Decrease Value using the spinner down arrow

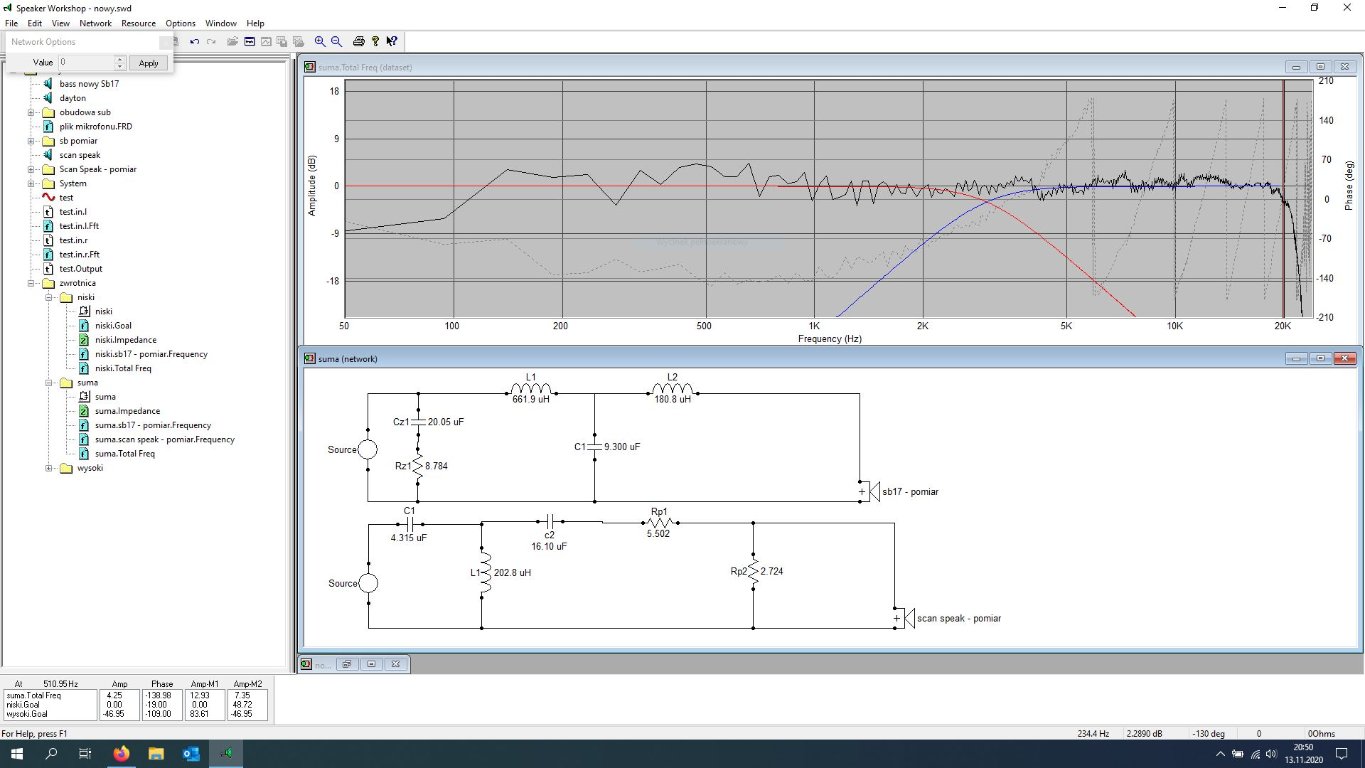[121, 66]
